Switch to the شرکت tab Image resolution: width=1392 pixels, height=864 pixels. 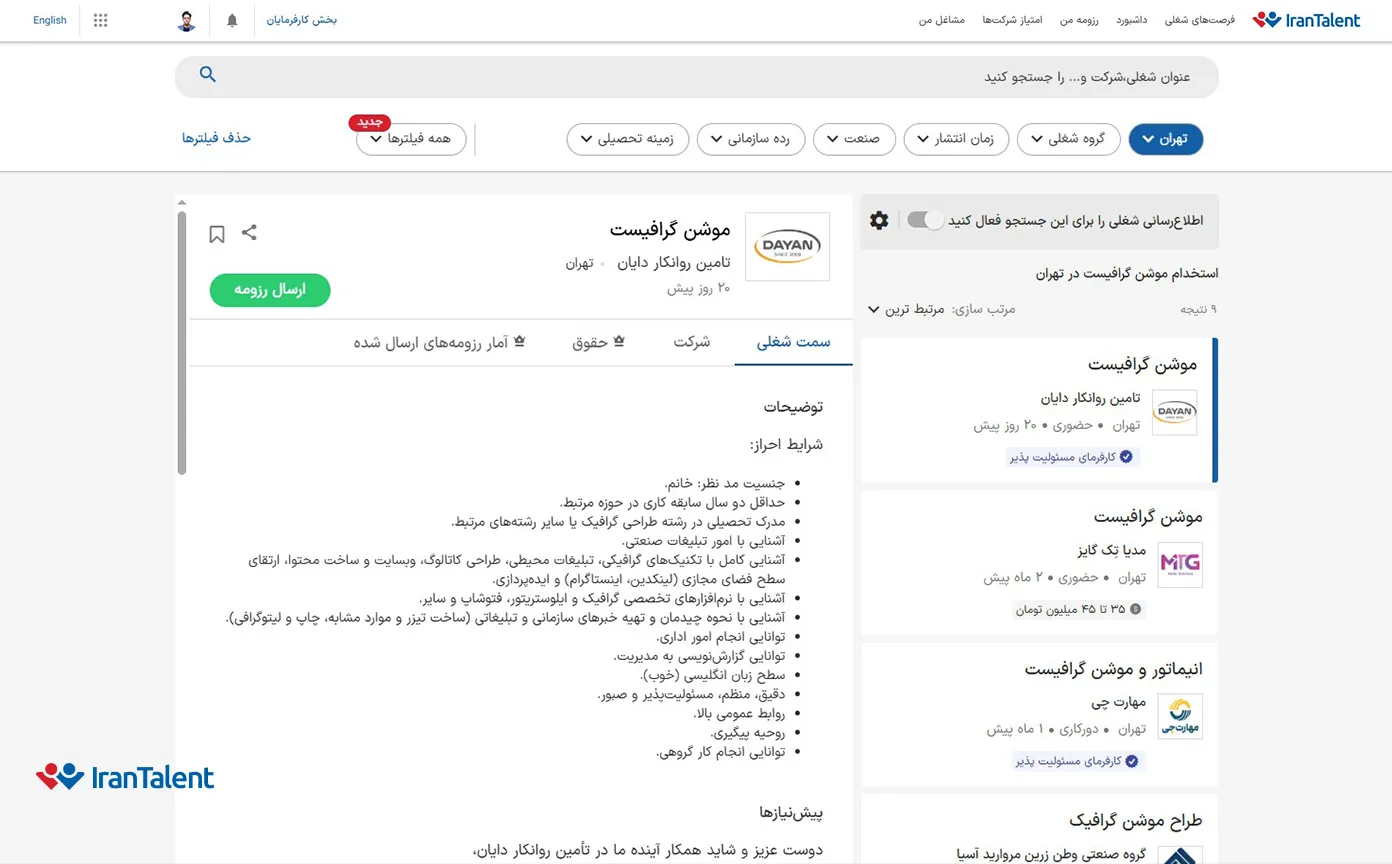pos(690,340)
